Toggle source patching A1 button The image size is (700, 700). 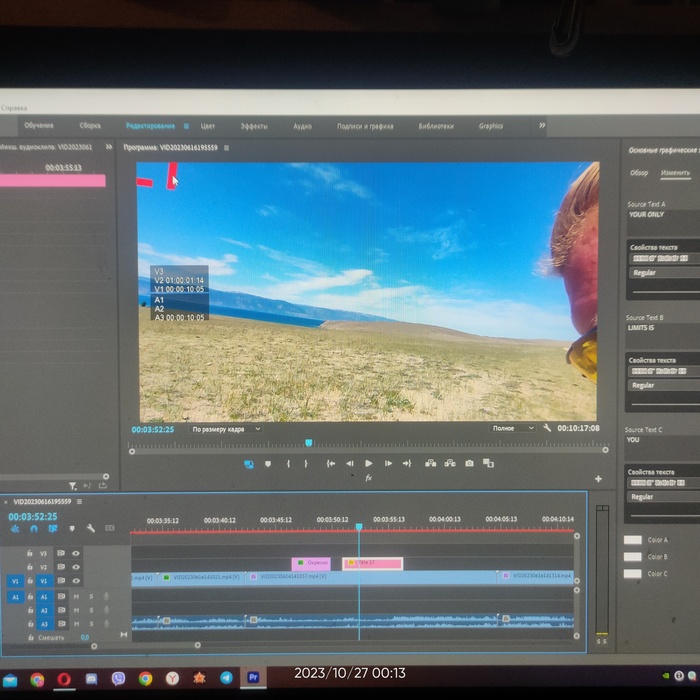pos(15,597)
